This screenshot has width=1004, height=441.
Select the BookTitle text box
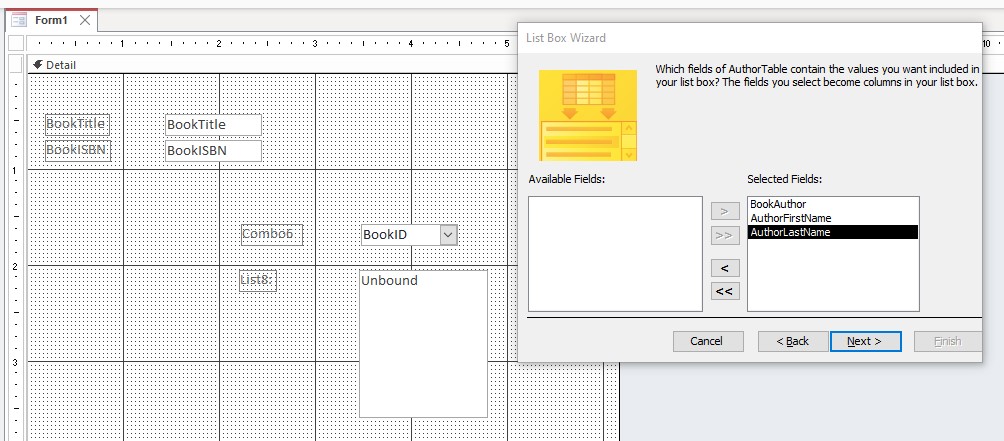[213, 125]
